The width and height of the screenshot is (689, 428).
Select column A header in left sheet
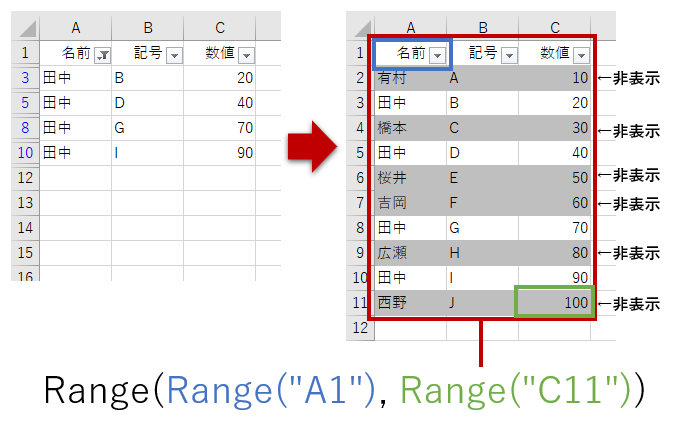[76, 28]
